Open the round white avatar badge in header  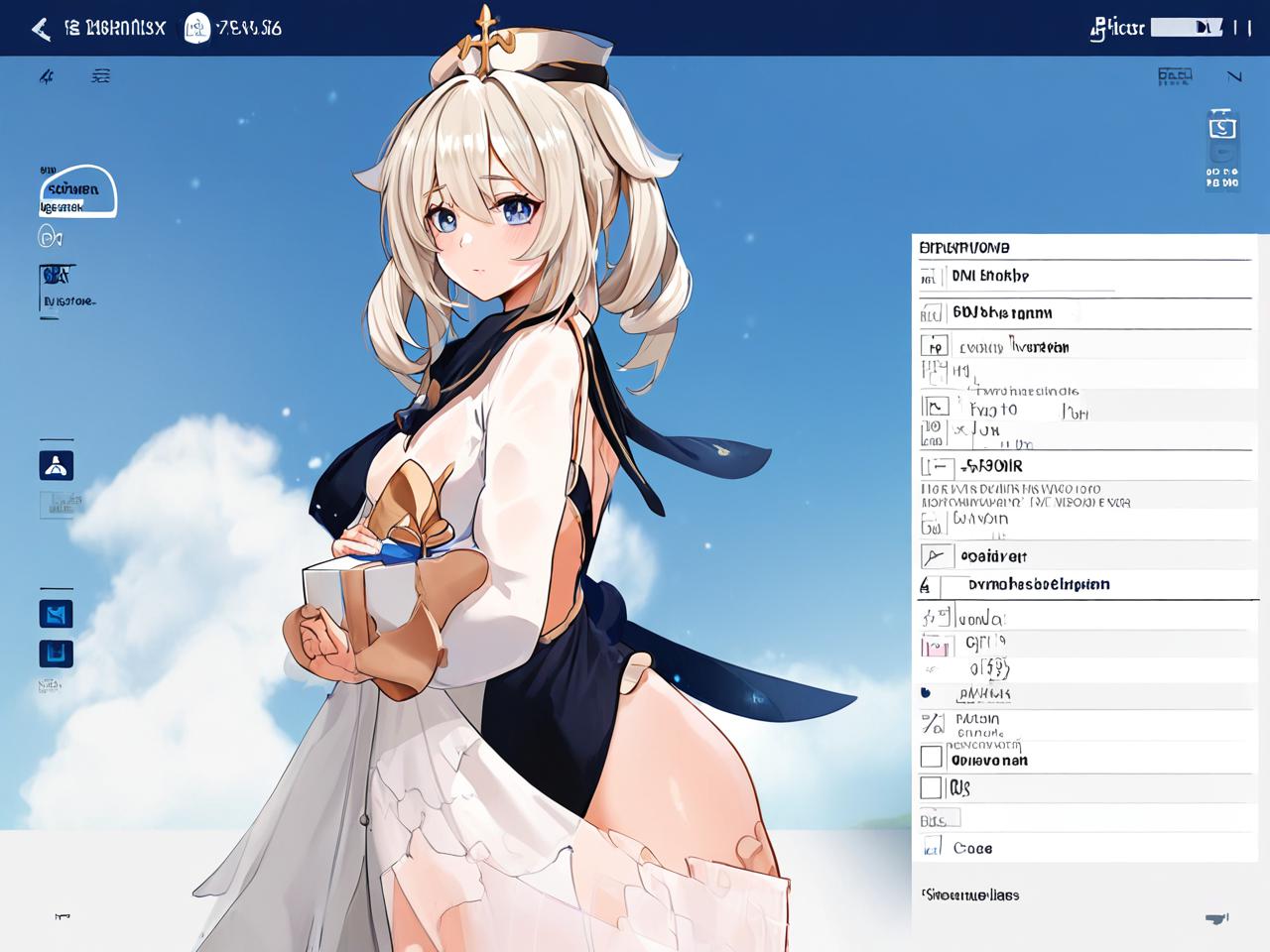[x=197, y=28]
